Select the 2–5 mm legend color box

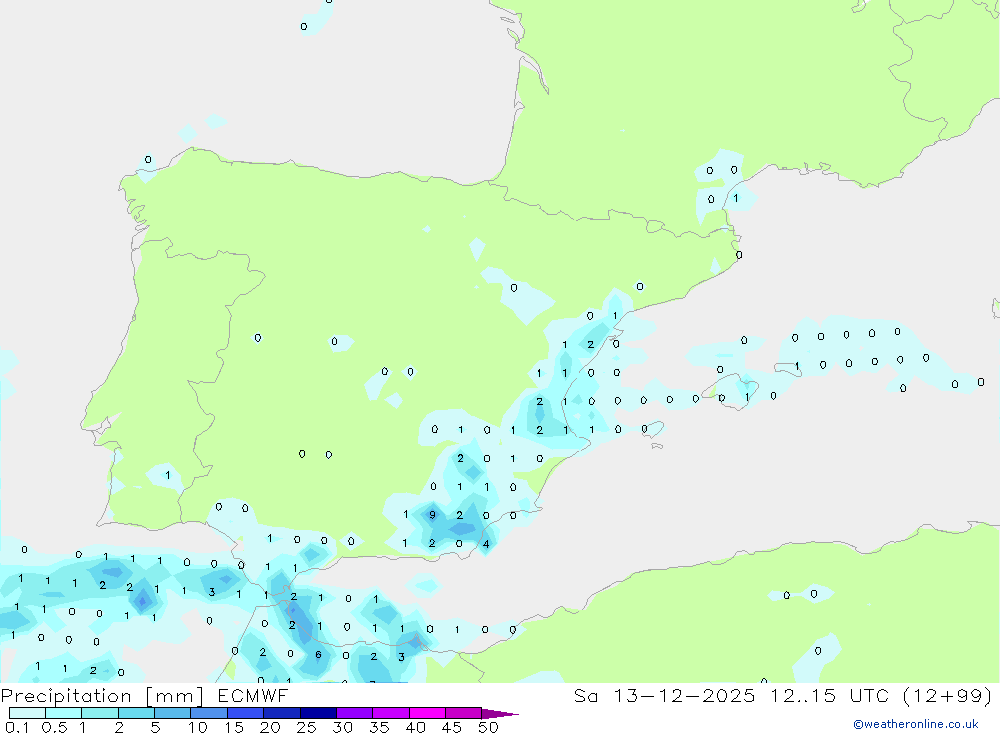coord(136,713)
